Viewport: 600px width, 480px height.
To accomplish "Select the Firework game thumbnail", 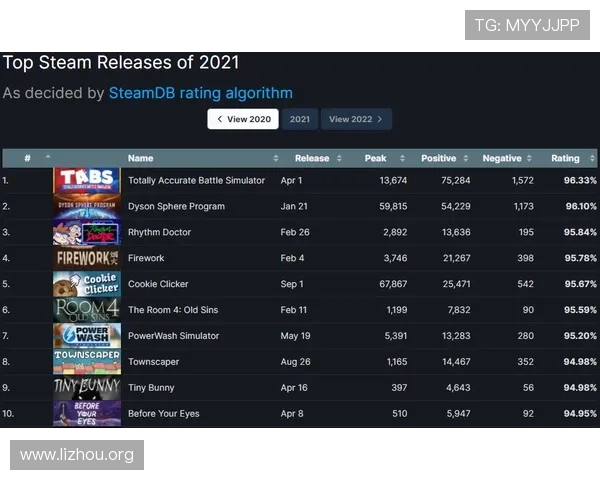I will (87, 258).
